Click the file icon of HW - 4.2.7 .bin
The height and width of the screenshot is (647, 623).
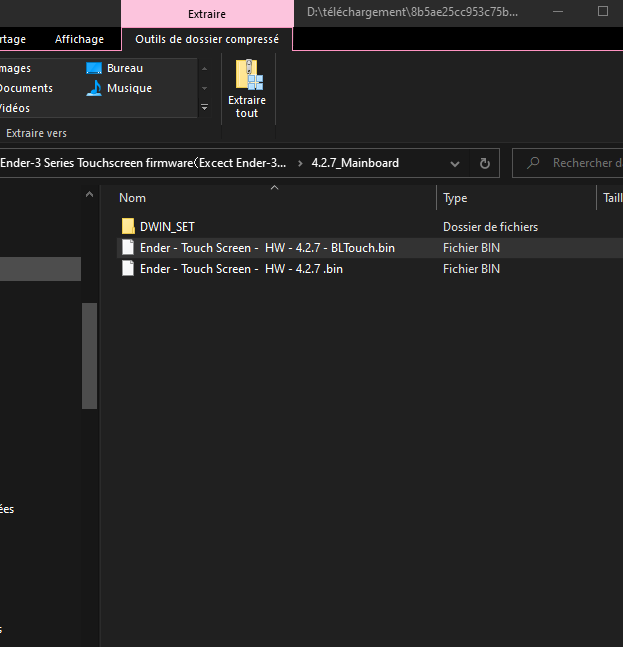click(x=128, y=269)
